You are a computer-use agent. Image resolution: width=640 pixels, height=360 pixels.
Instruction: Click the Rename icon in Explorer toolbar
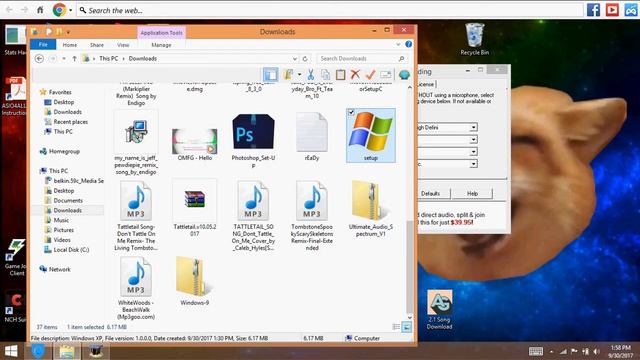tap(385, 74)
